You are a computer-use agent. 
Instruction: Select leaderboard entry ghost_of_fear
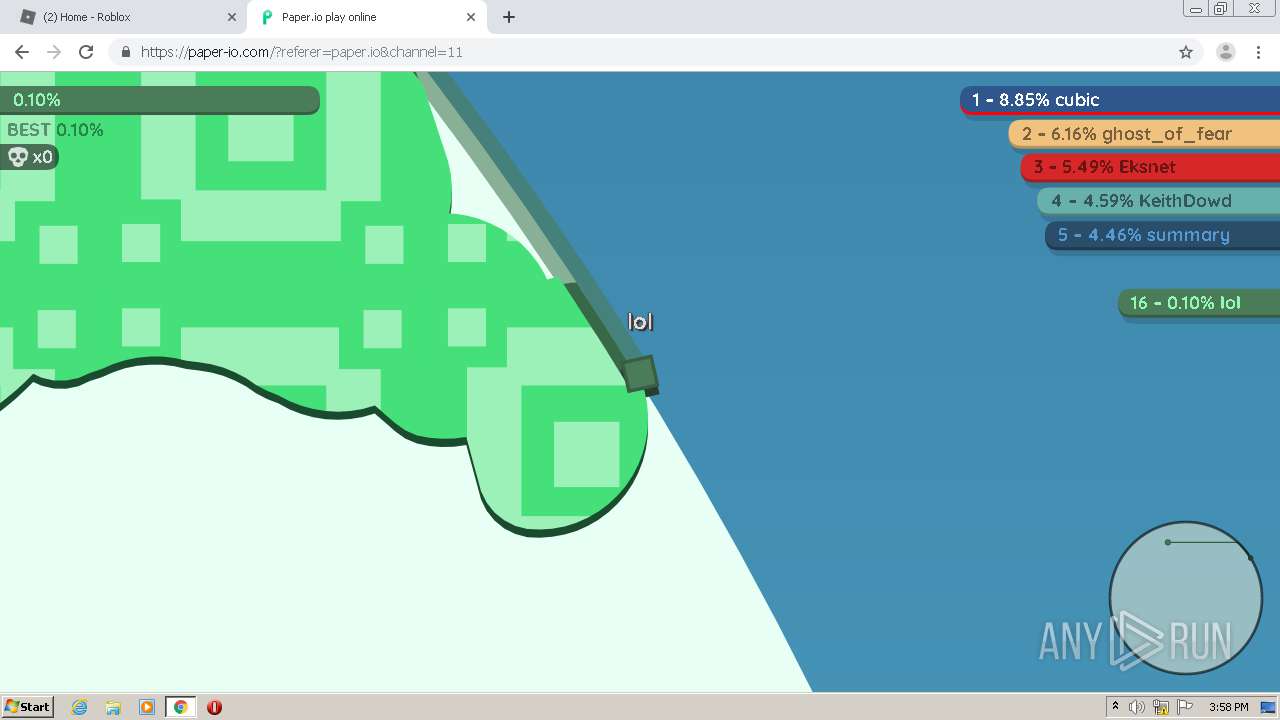click(1144, 134)
